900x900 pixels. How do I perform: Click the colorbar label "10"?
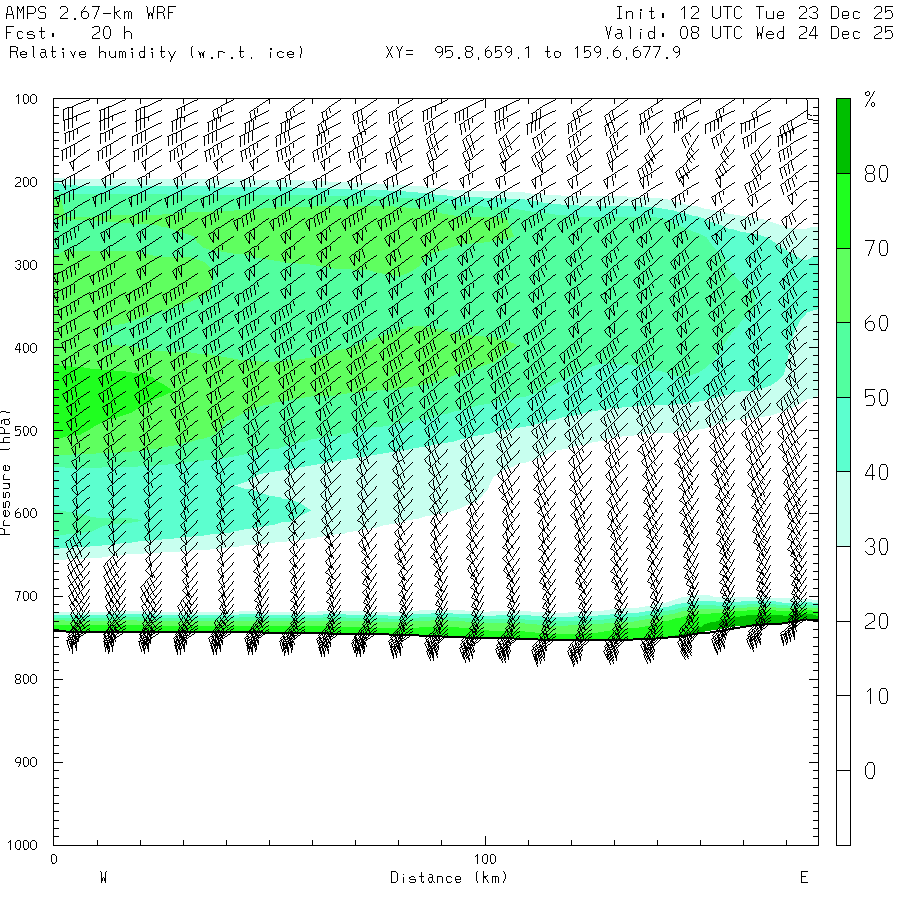tap(876, 696)
